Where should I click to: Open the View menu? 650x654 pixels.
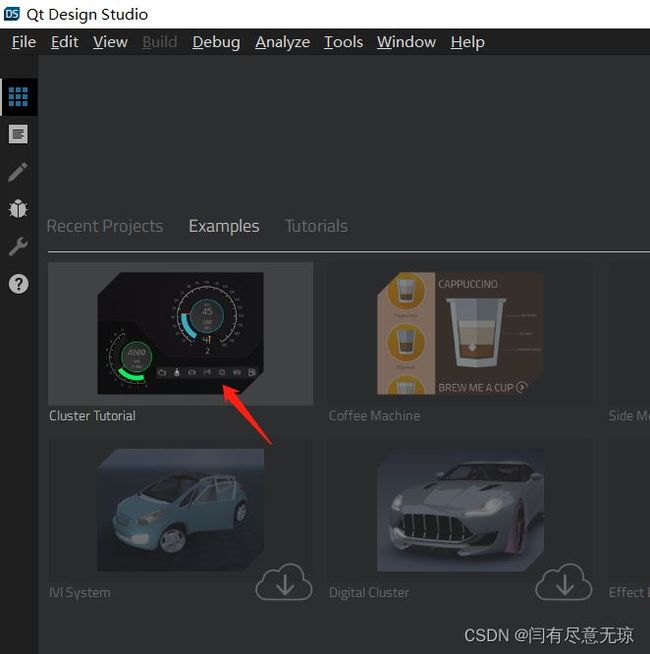(110, 42)
